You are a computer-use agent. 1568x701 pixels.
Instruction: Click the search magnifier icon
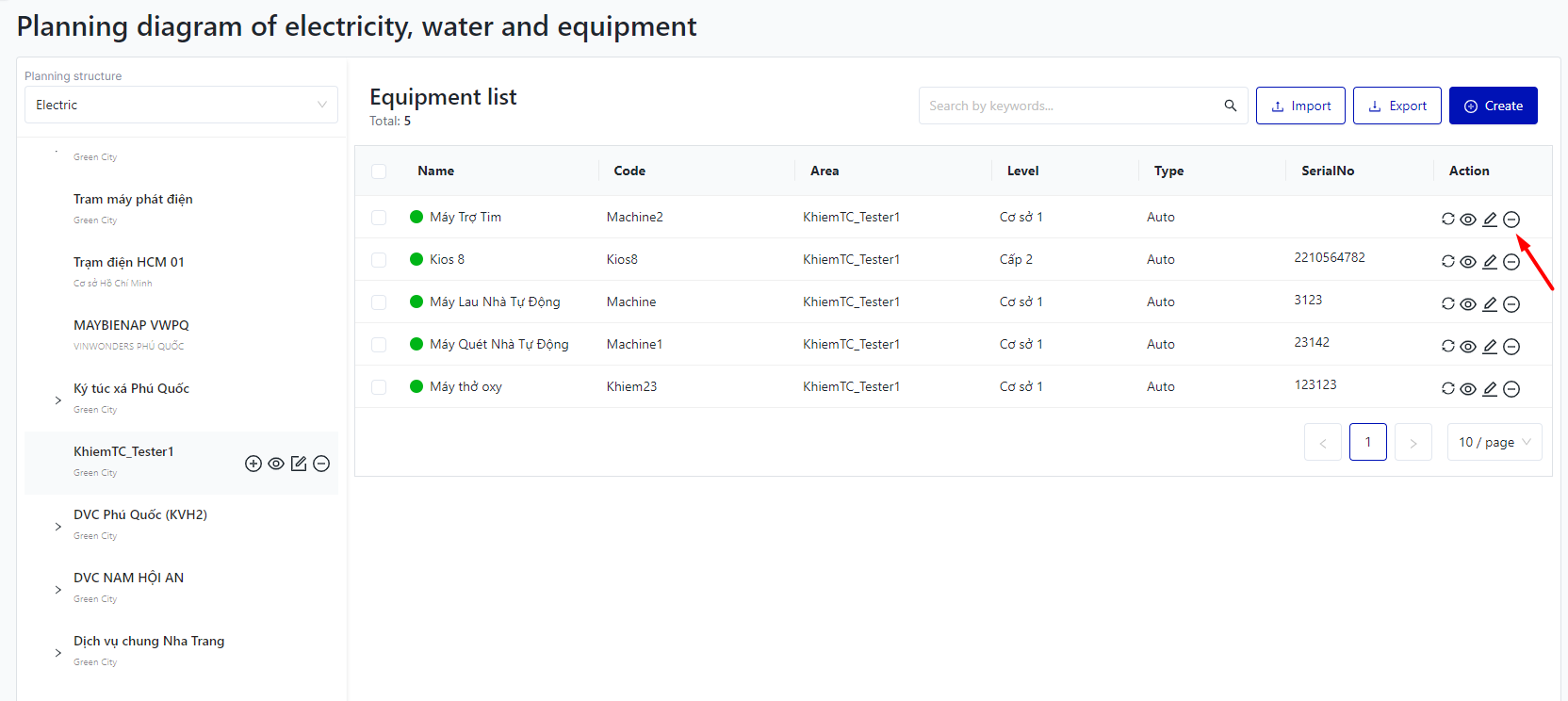(1230, 106)
